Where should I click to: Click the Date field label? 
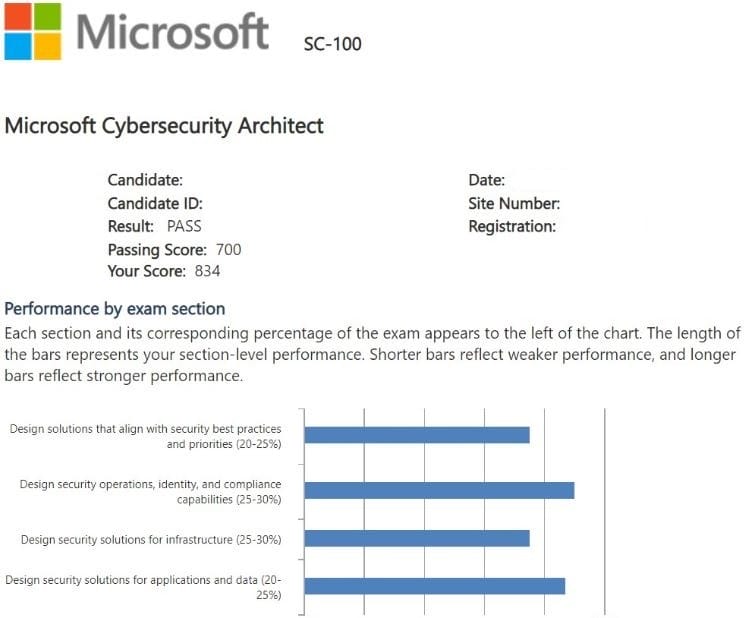(486, 181)
